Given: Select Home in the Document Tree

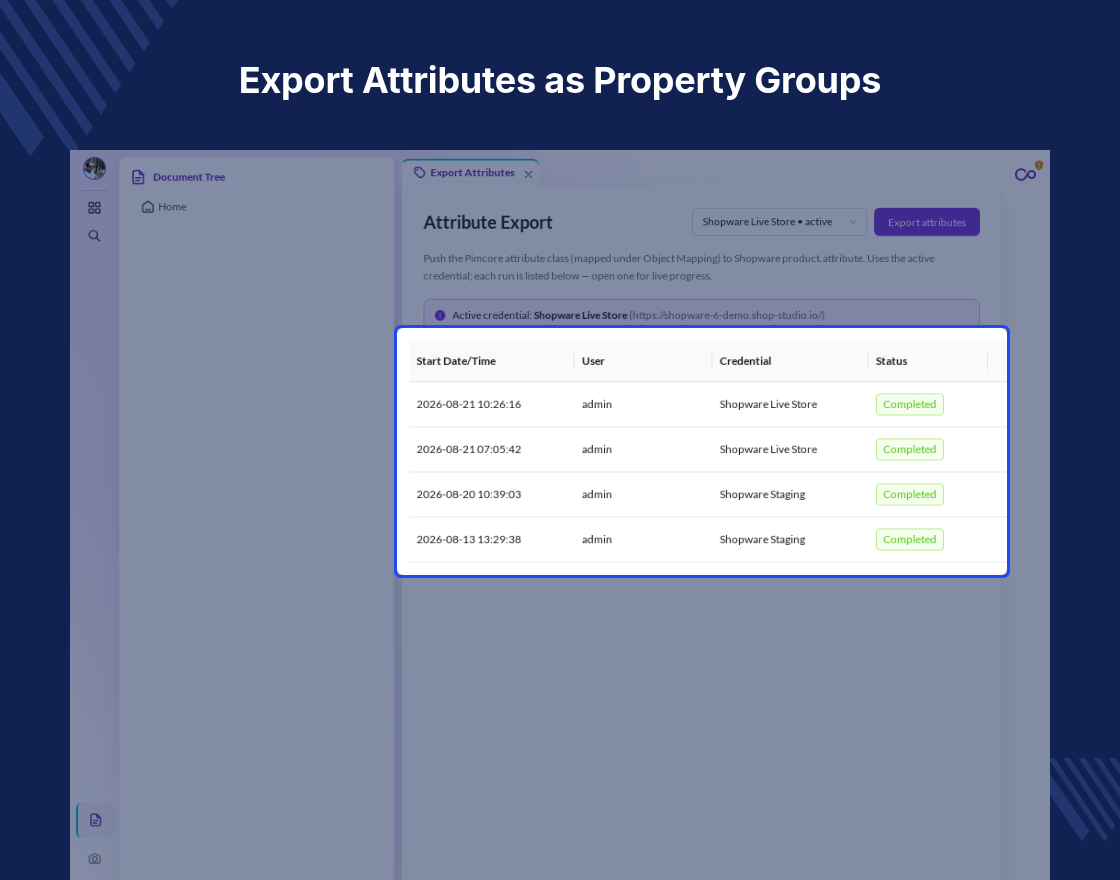Looking at the screenshot, I should point(172,207).
